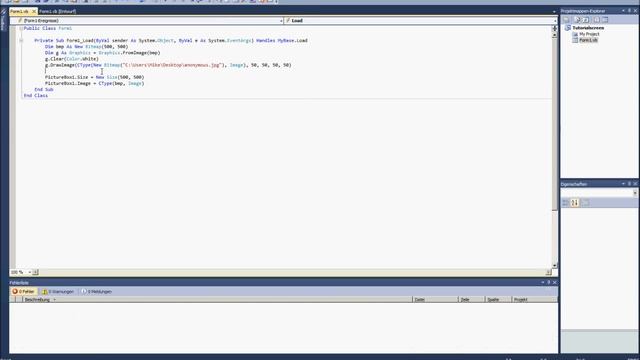Click Properties icon in Projektmappen-Explorer toolbar

point(567,20)
